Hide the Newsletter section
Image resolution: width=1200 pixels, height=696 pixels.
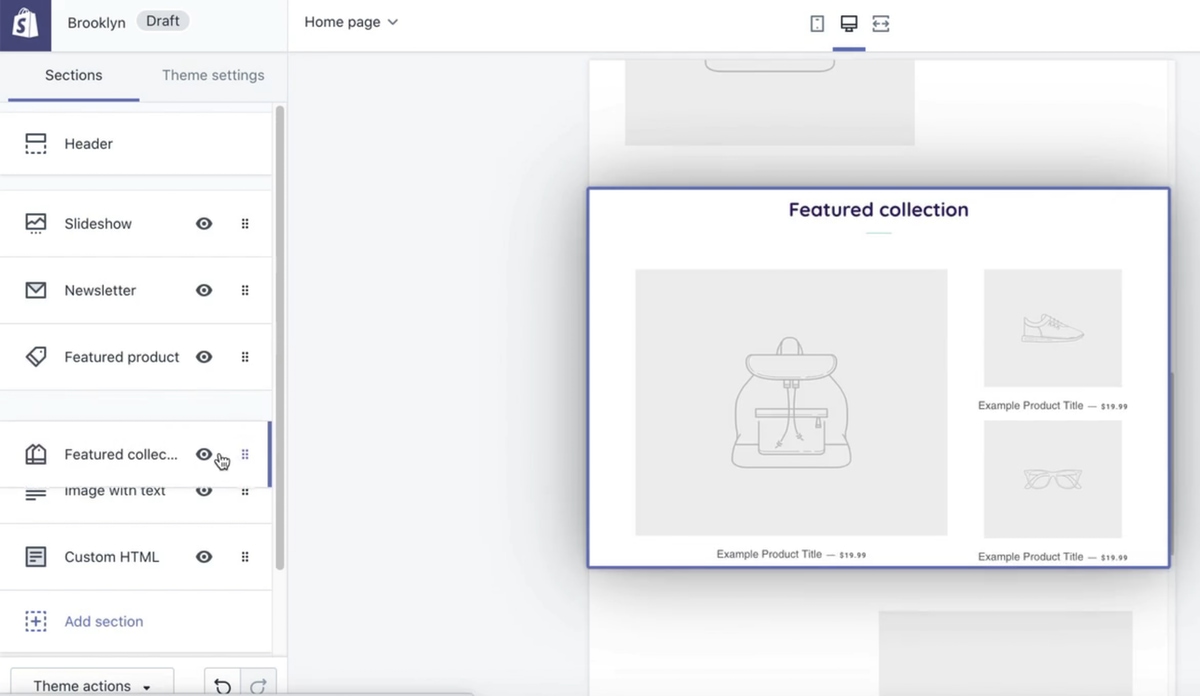tap(204, 290)
